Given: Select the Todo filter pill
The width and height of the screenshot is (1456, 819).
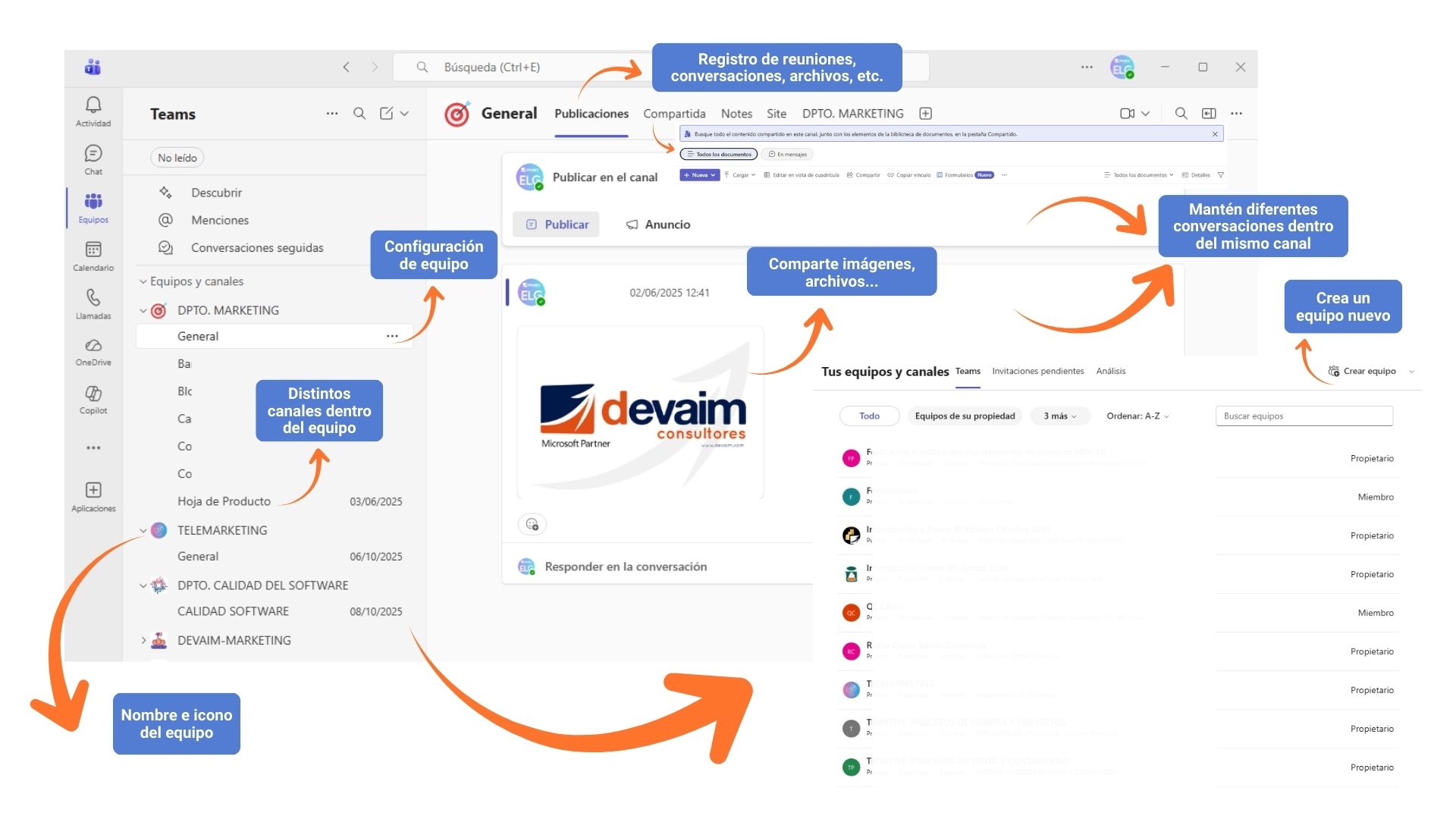Looking at the screenshot, I should [869, 416].
